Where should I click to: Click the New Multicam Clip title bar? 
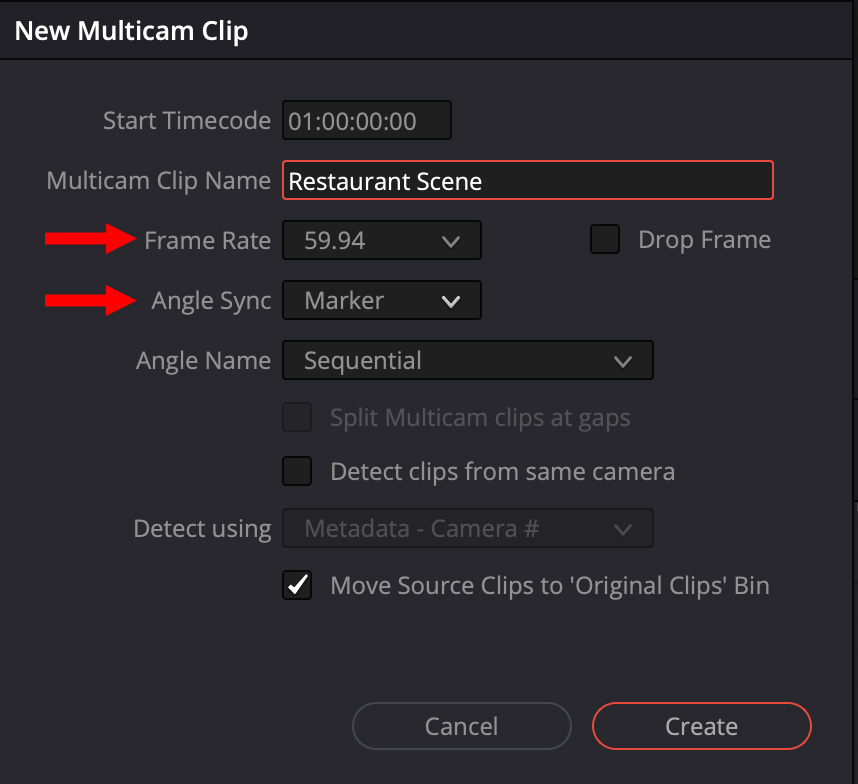(427, 30)
